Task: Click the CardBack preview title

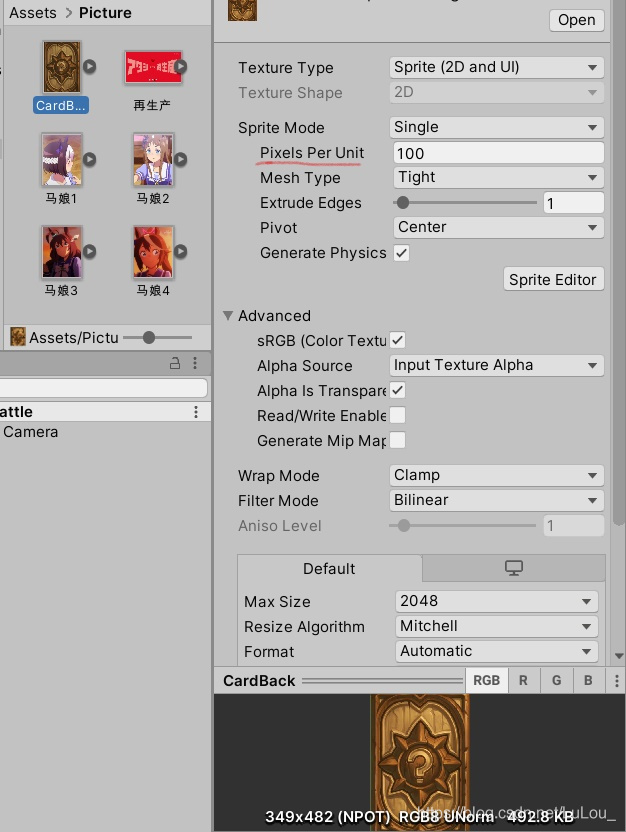Action: tap(259, 681)
